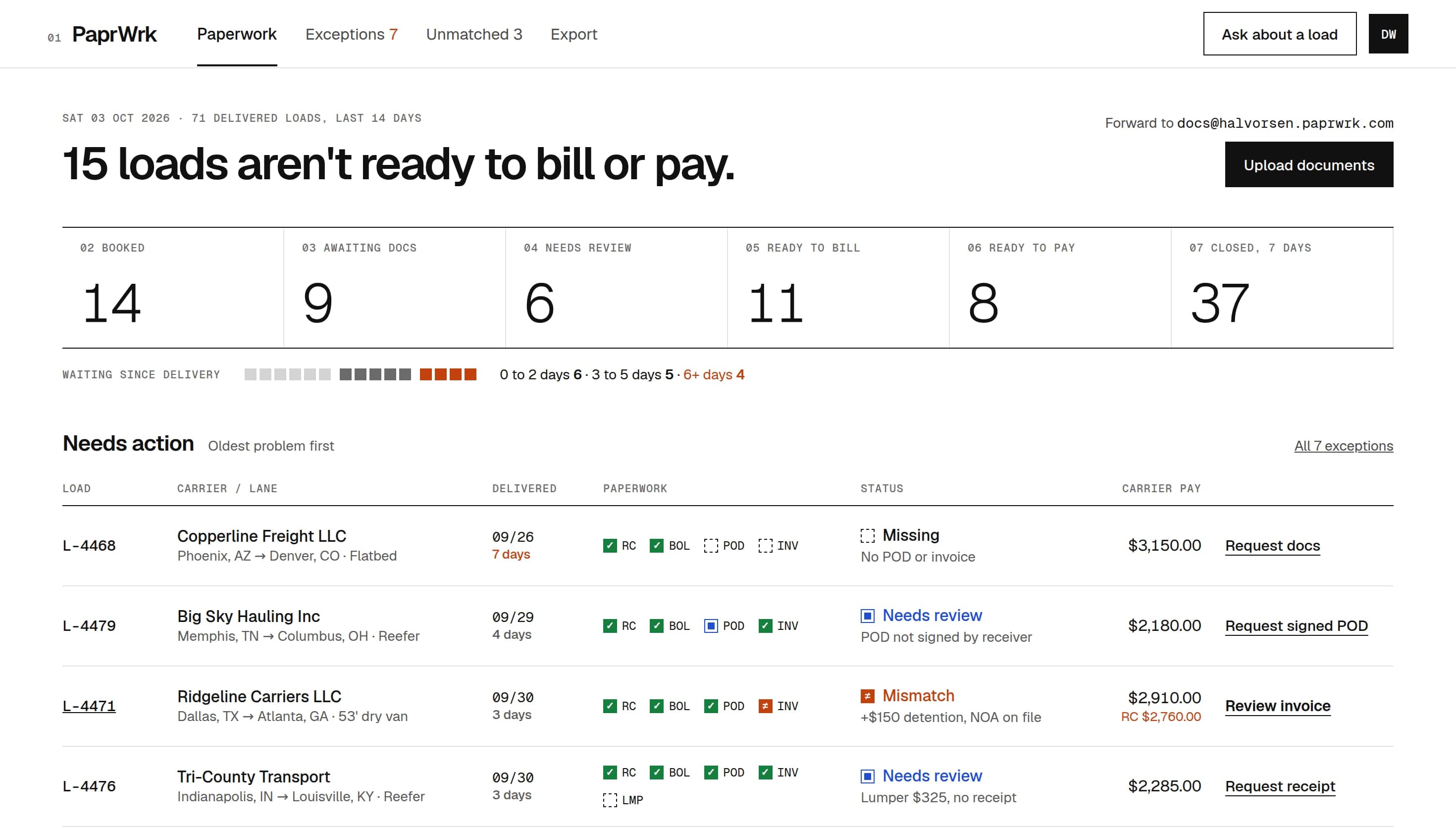Open the Paperwork tab
The height and width of the screenshot is (828, 1456).
click(237, 34)
